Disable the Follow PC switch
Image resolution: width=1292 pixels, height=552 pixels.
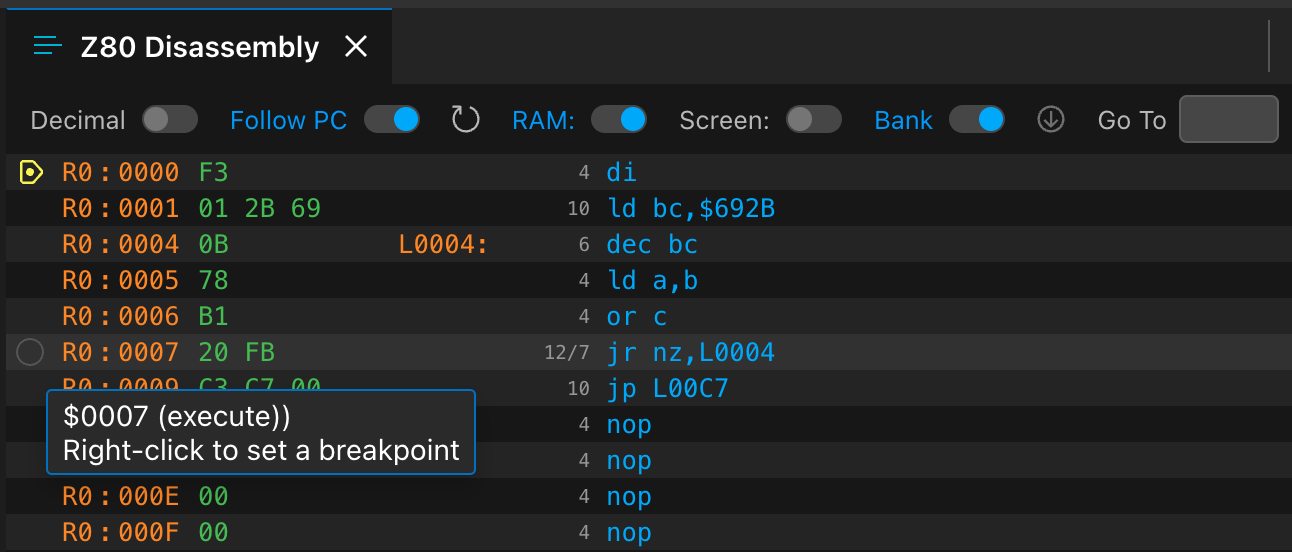coord(392,120)
